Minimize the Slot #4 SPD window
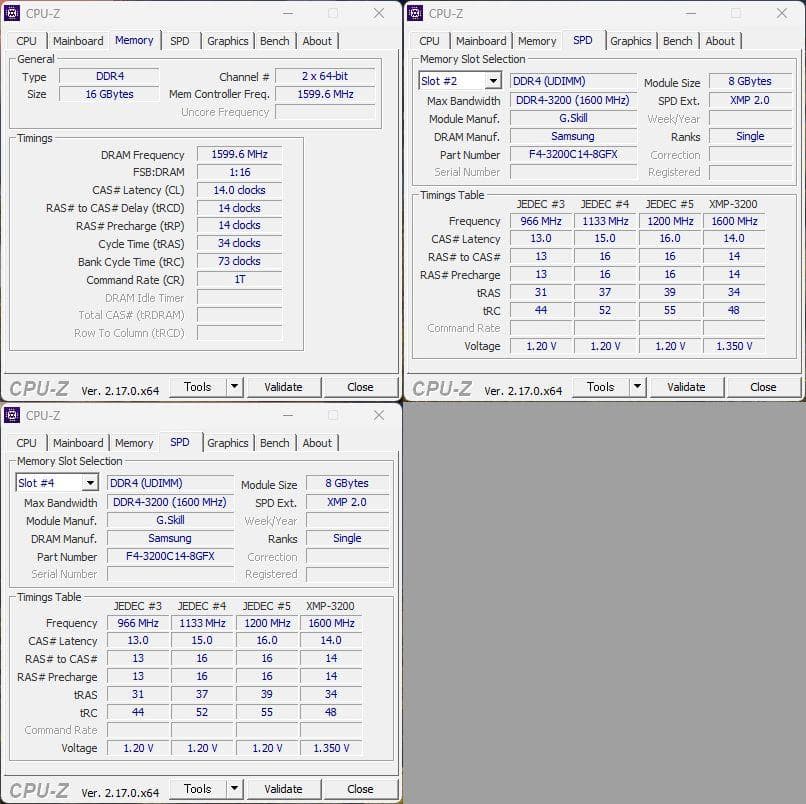This screenshot has width=806, height=804. tap(287, 415)
